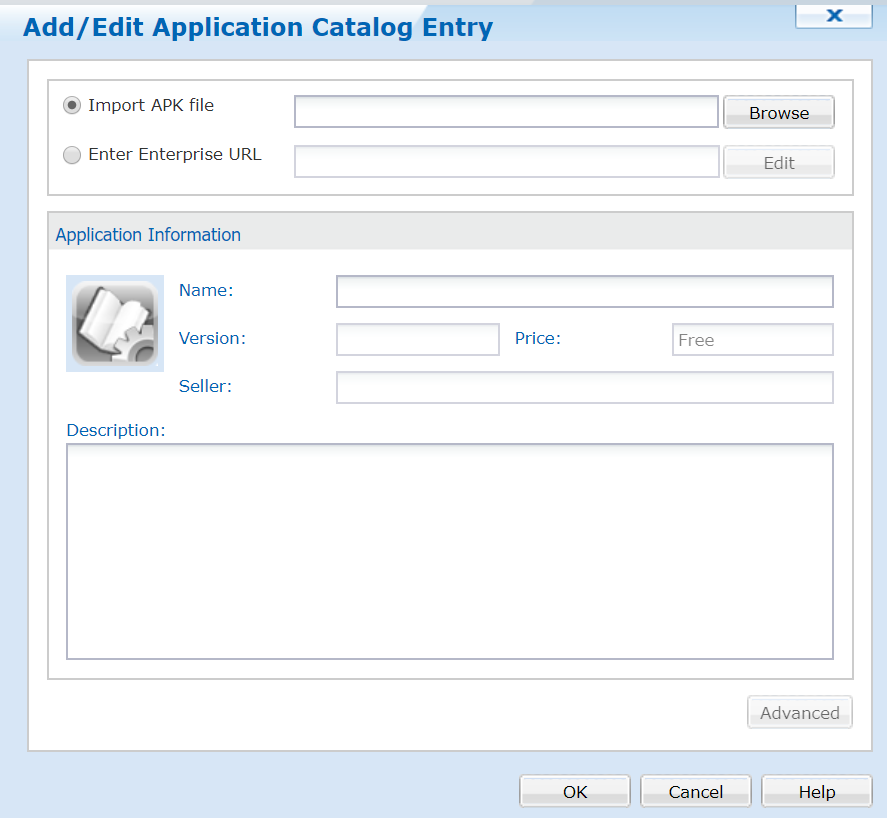
Task: Open Help for this dialog
Action: (x=816, y=792)
